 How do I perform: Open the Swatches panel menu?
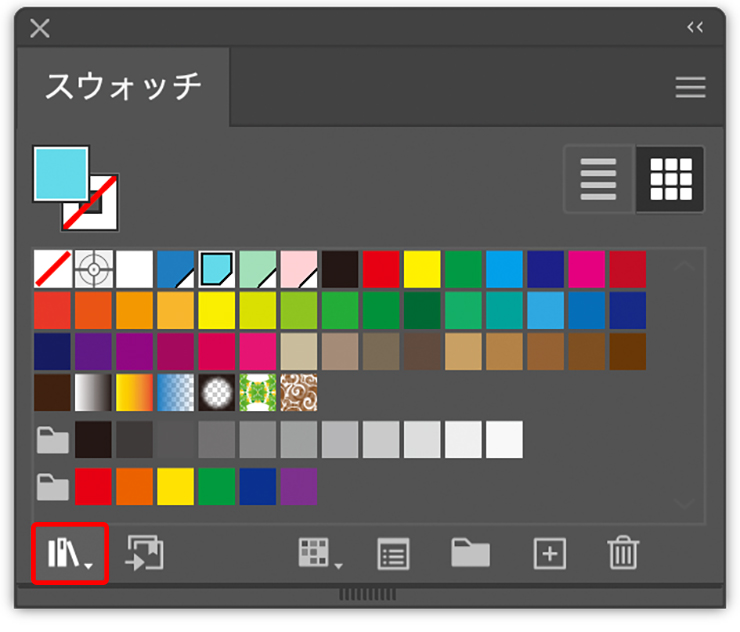coord(690,88)
